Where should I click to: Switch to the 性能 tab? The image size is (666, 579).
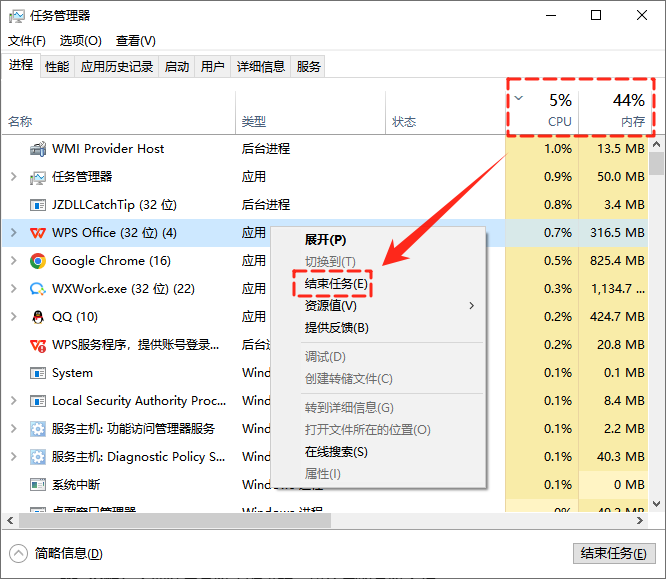coord(57,67)
